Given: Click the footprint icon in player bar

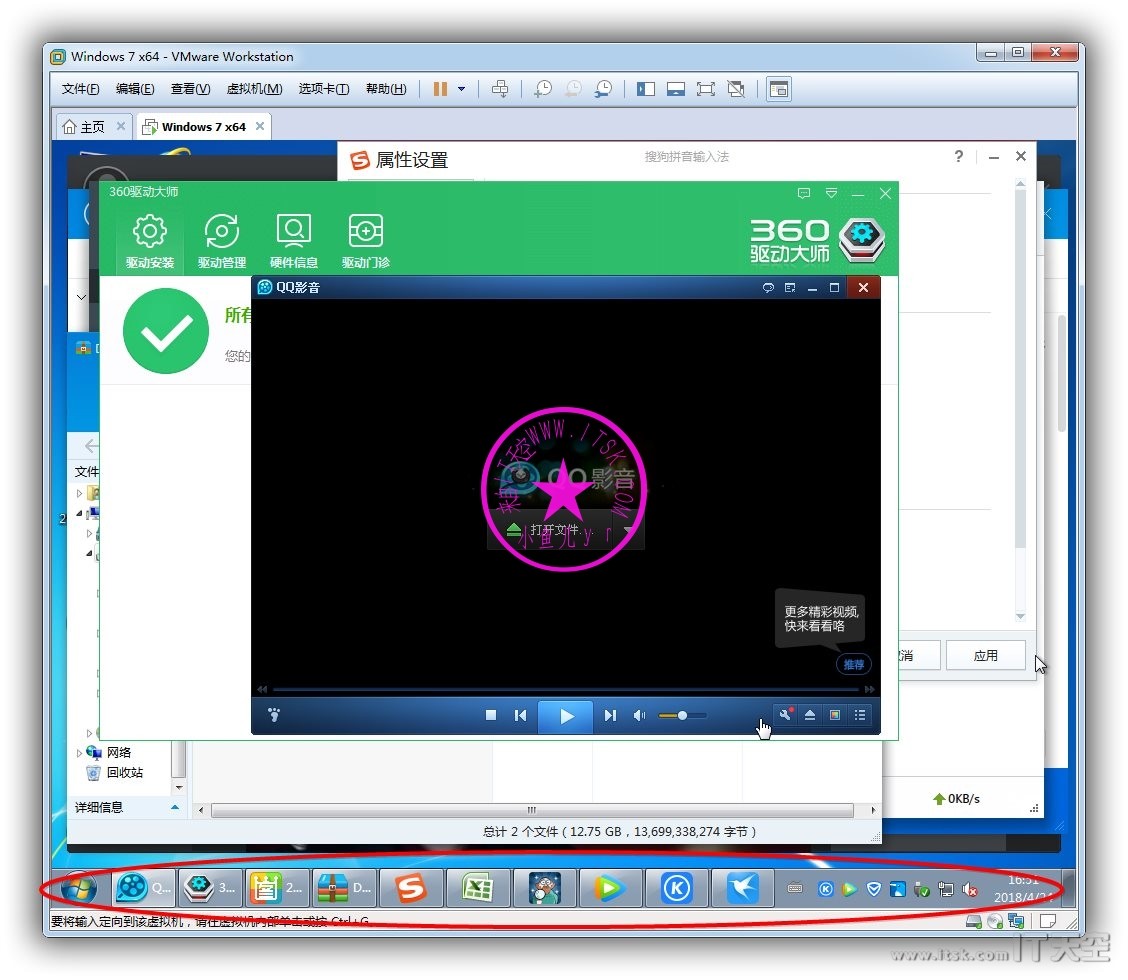Looking at the screenshot, I should (x=275, y=716).
